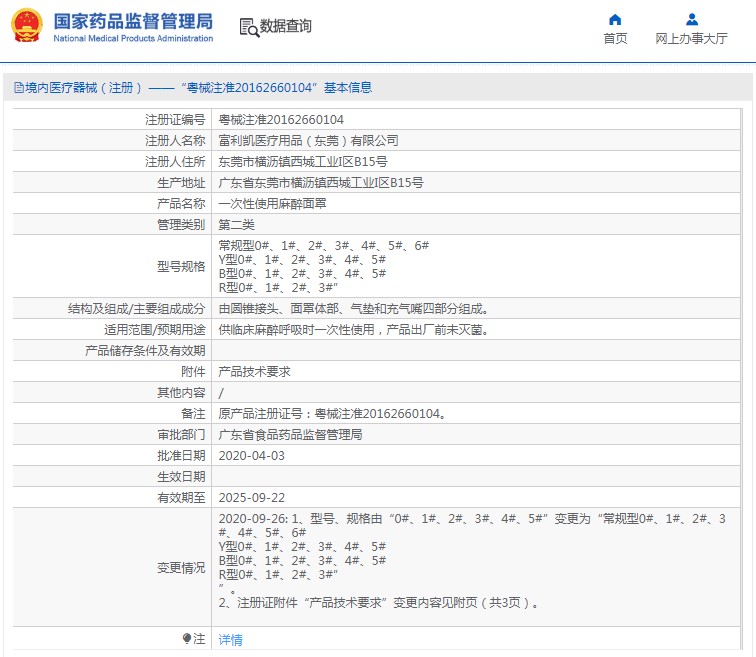This screenshot has height=657, width=756.
Task: Go to the 首页 home page label
Action: point(615,39)
